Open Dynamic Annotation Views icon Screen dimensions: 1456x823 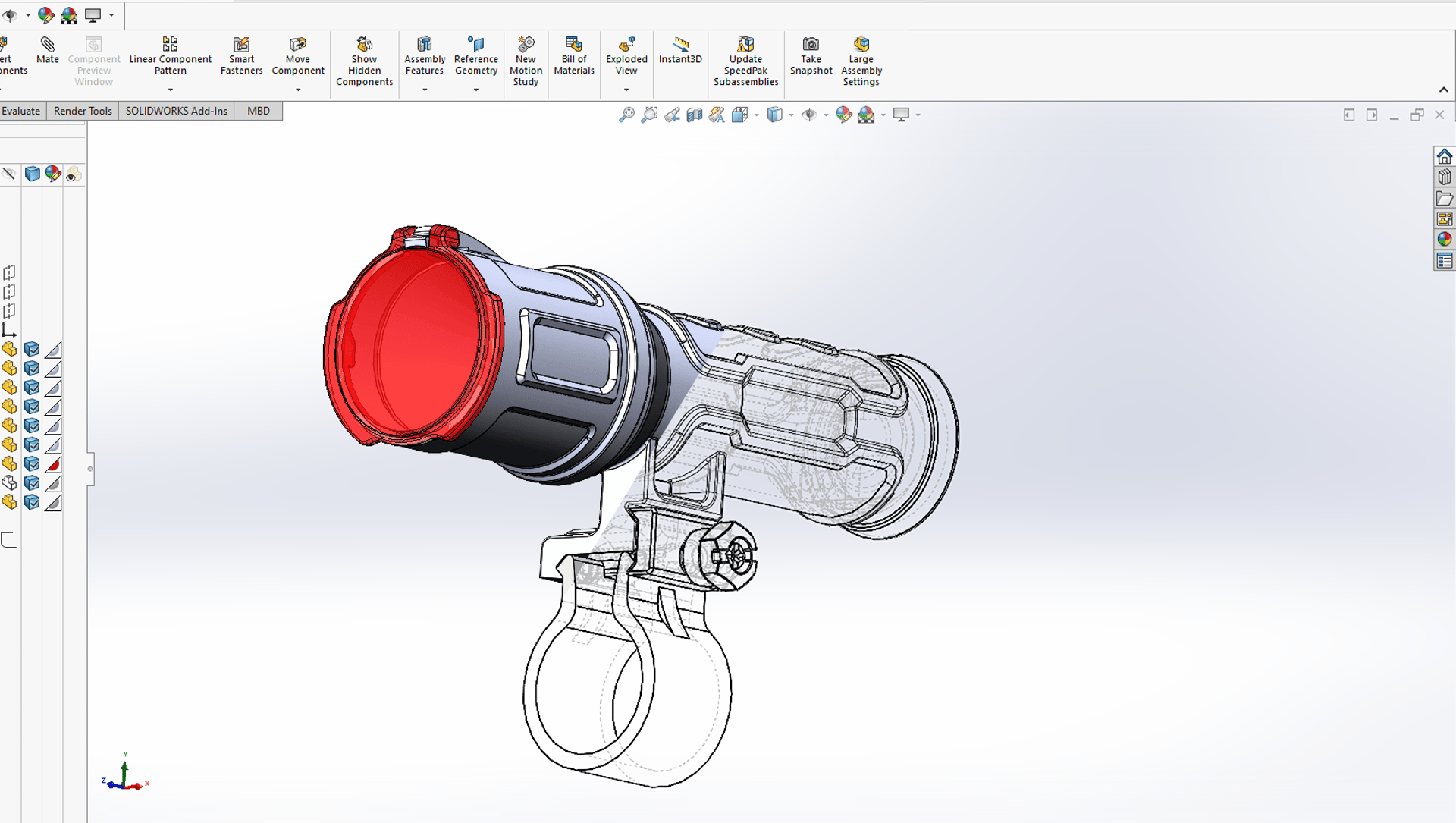tap(717, 115)
